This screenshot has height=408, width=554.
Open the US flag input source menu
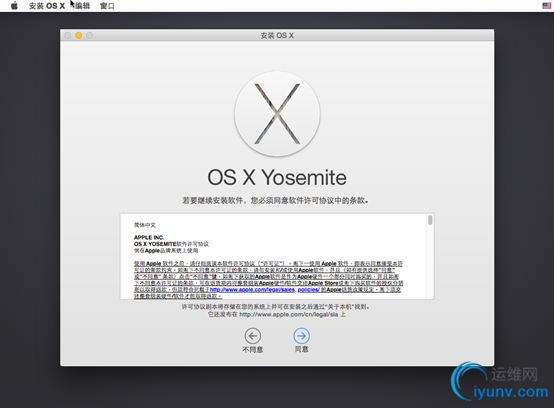tap(547, 6)
